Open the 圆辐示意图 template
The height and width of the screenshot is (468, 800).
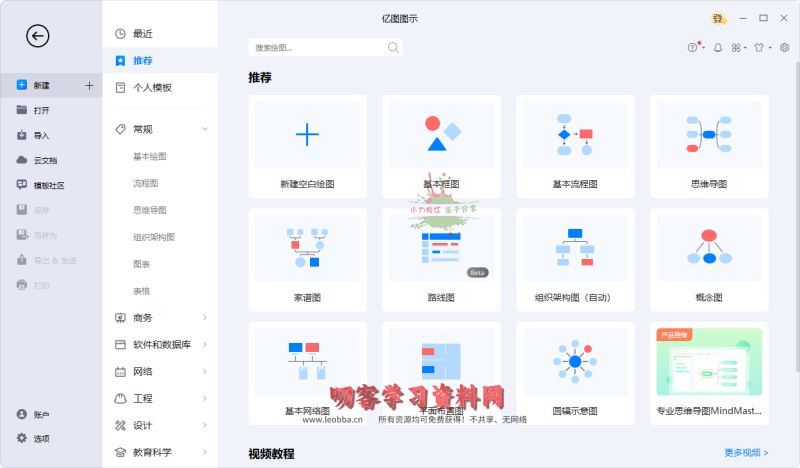pyautogui.click(x=575, y=373)
